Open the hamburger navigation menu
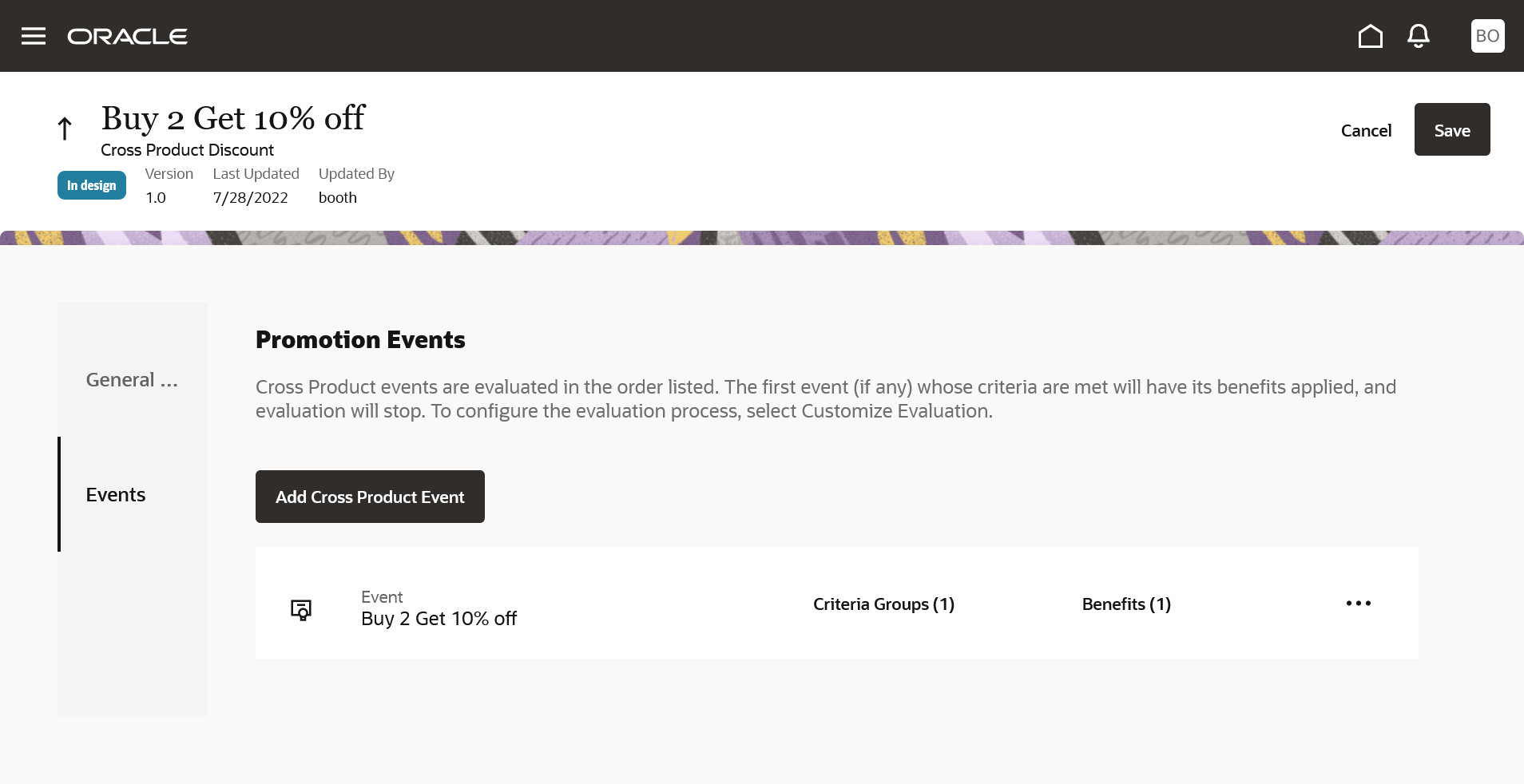This screenshot has width=1524, height=784. 34,36
